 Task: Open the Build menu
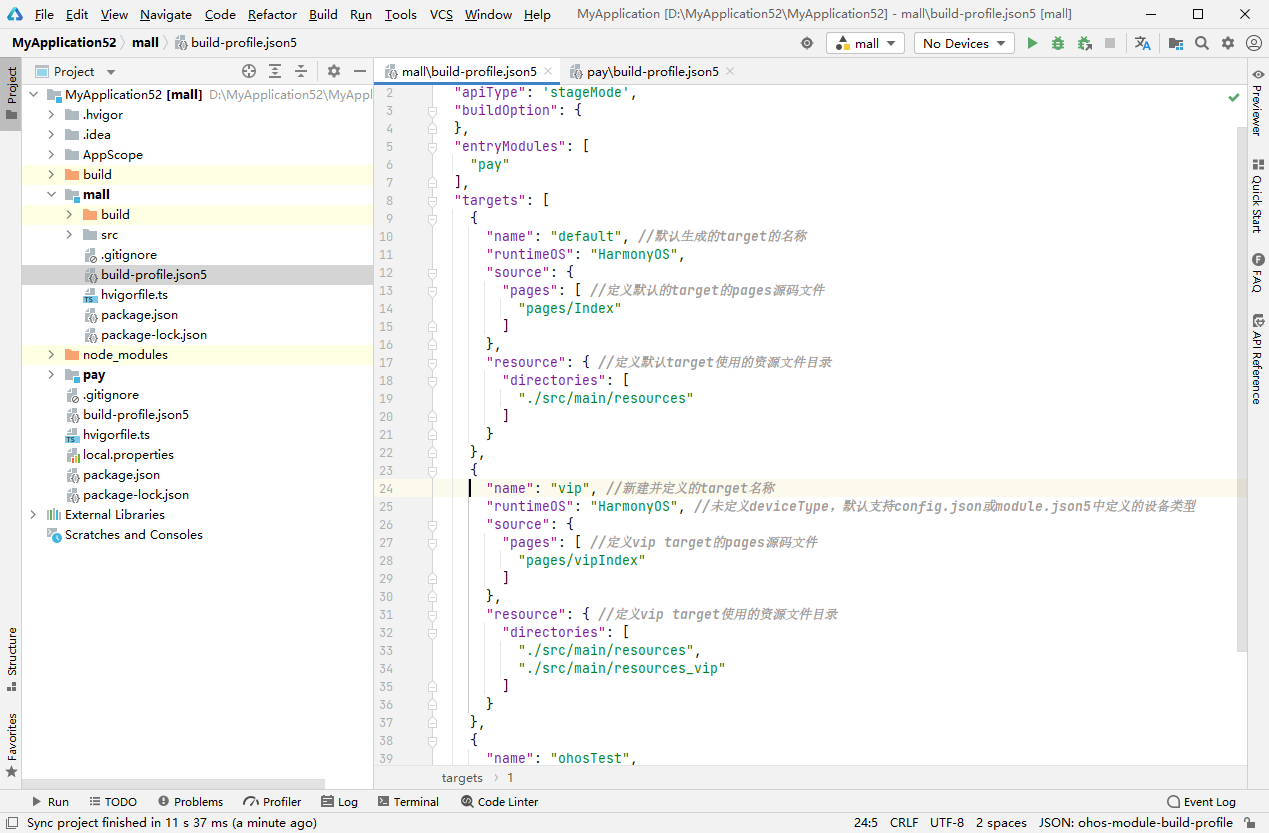323,14
